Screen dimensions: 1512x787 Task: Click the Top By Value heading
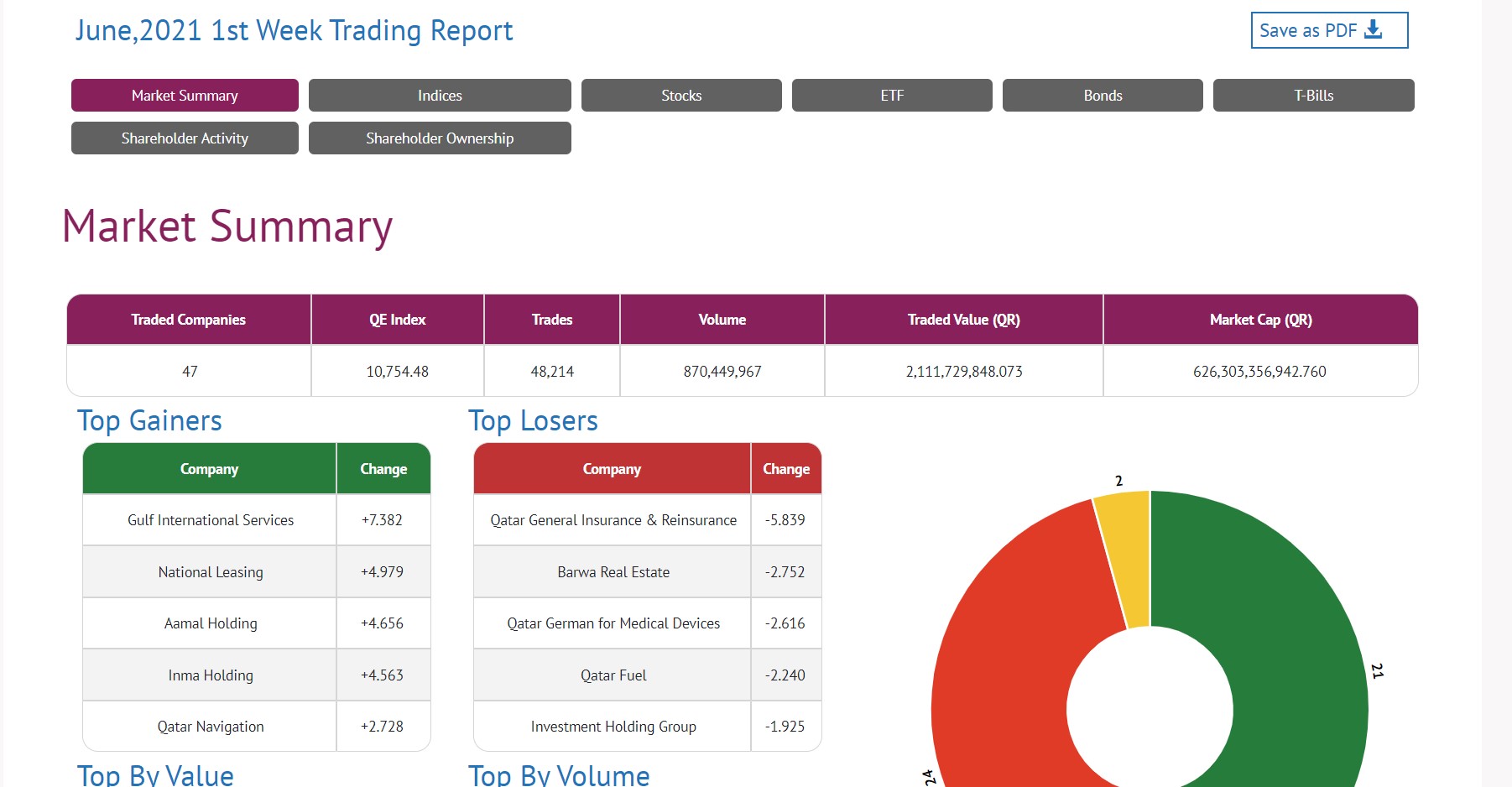point(155,775)
